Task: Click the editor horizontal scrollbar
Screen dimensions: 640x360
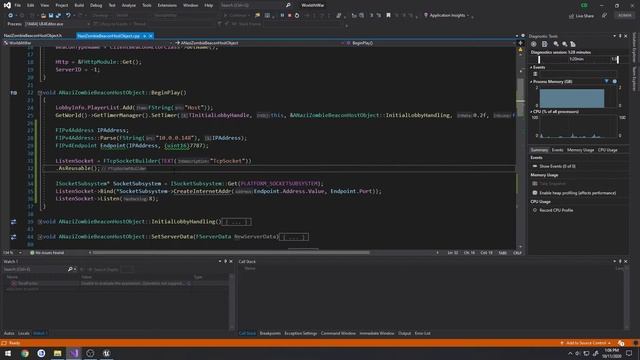Action: 231,253
